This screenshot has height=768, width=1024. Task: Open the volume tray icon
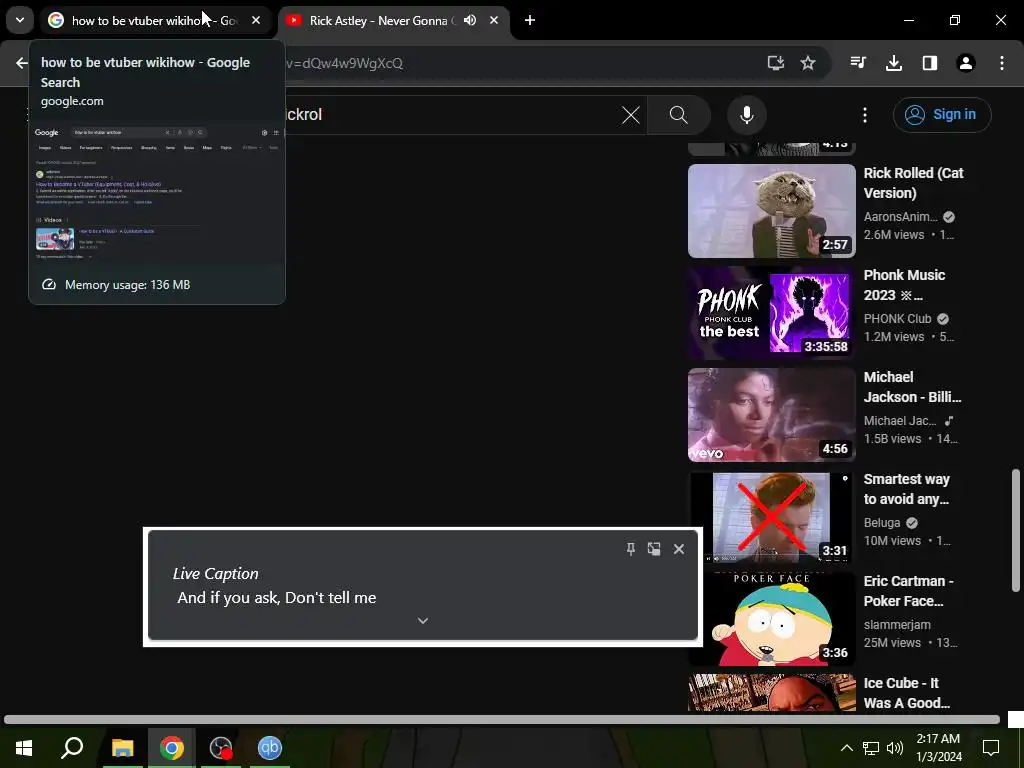click(895, 748)
